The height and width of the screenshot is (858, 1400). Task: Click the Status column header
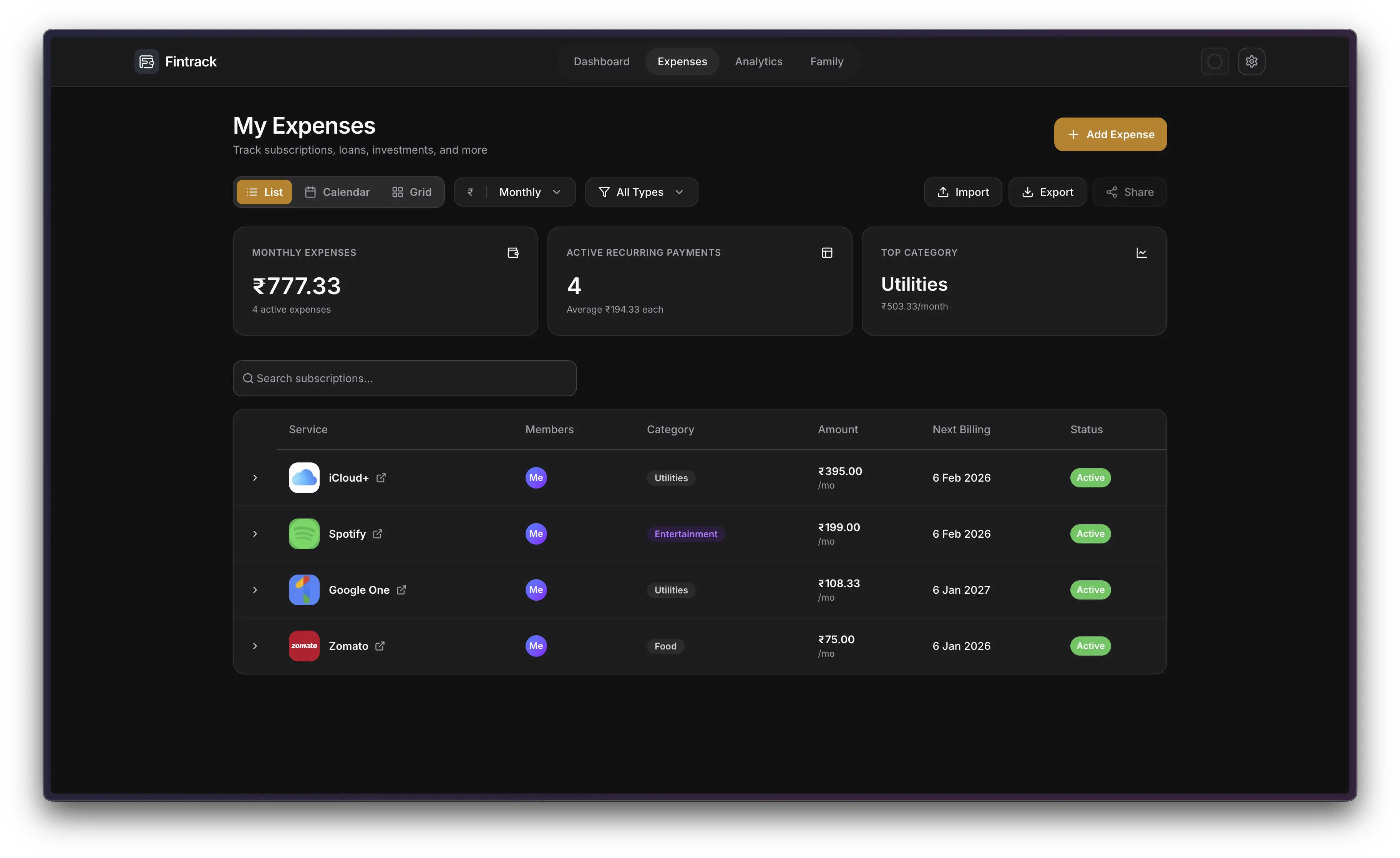tap(1086, 429)
